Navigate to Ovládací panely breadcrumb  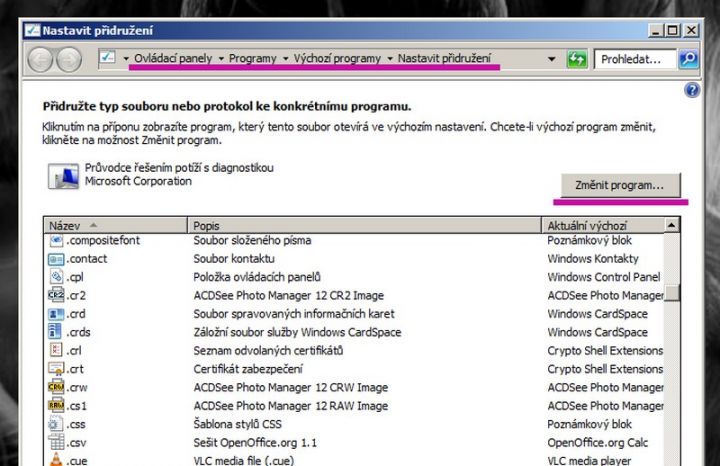pos(173,58)
